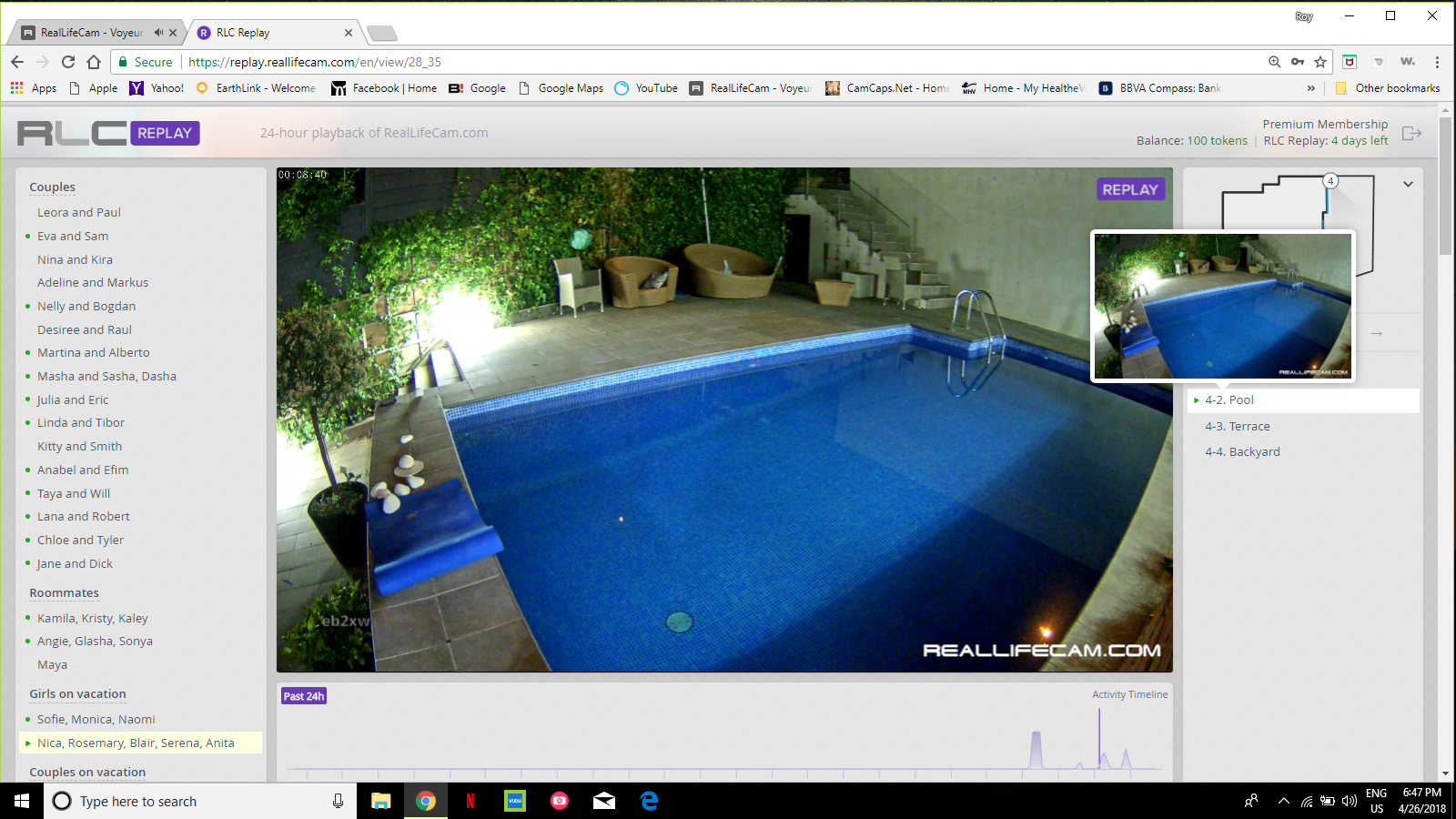Viewport: 1456px width, 819px height.
Task: Open Adeline and Markus apartment
Action: pyautogui.click(x=93, y=283)
